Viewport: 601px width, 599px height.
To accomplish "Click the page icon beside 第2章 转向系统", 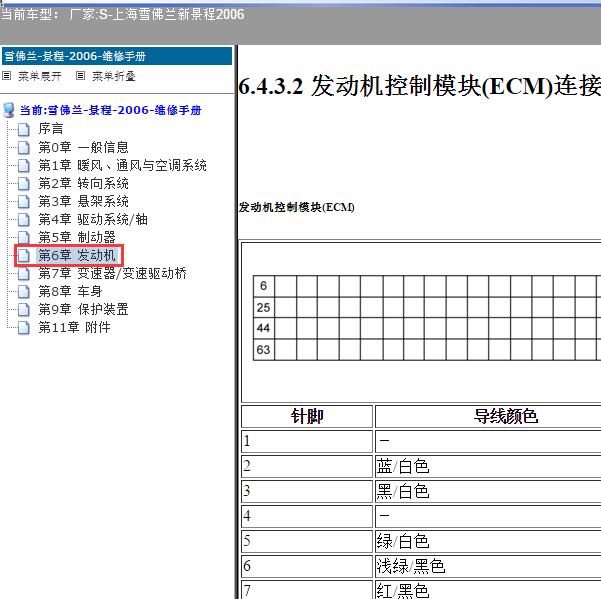I will pyautogui.click(x=24, y=184).
